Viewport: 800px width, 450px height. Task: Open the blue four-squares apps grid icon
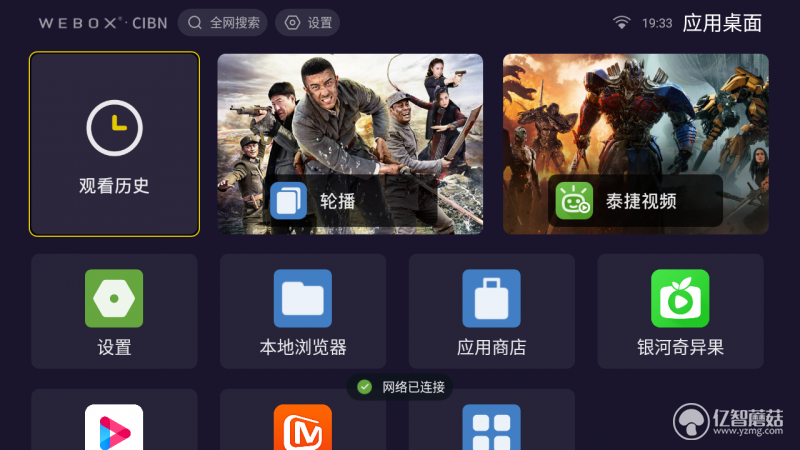click(491, 428)
